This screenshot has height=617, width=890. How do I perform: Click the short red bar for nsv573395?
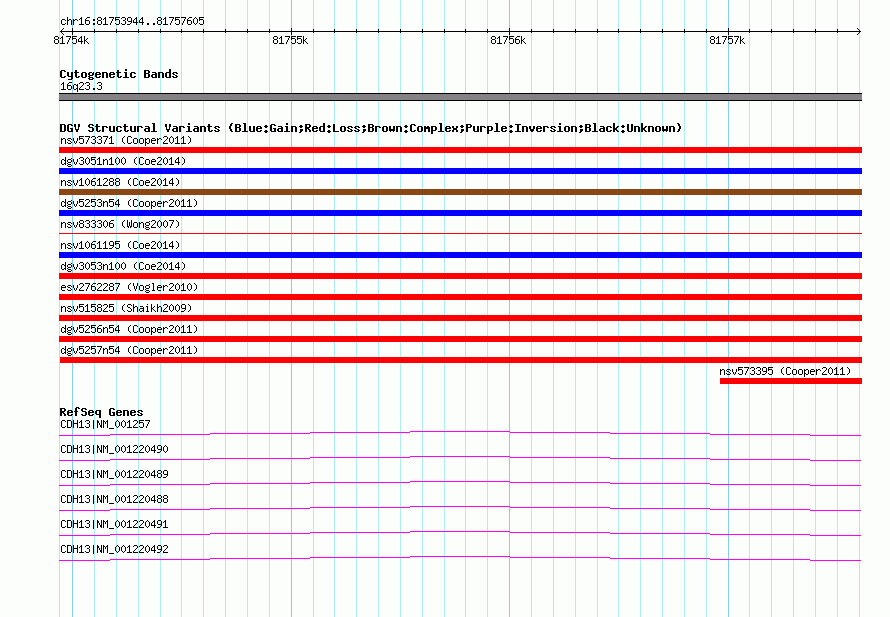(x=791, y=381)
